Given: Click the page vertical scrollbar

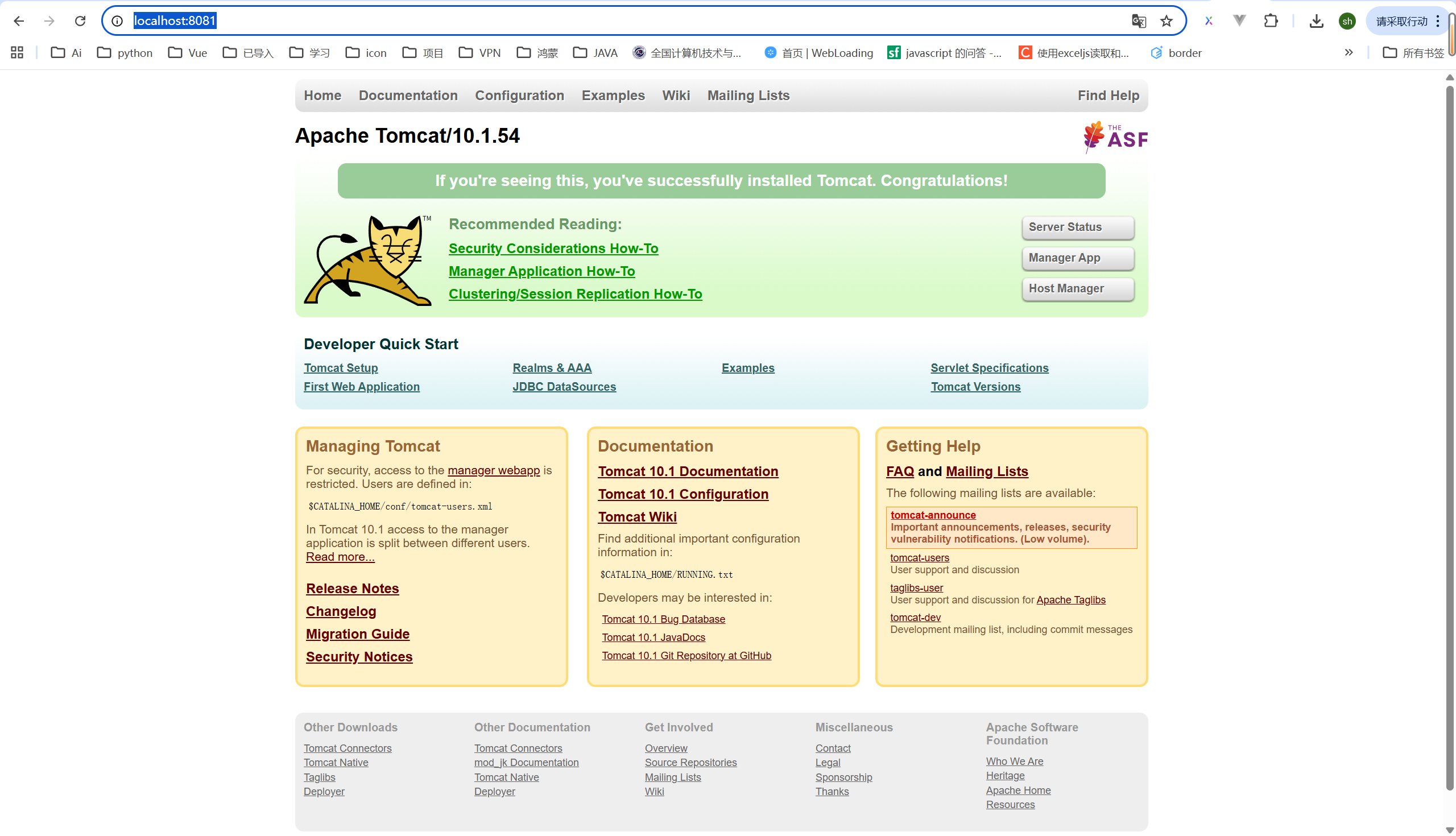Looking at the screenshot, I should click(1449, 402).
